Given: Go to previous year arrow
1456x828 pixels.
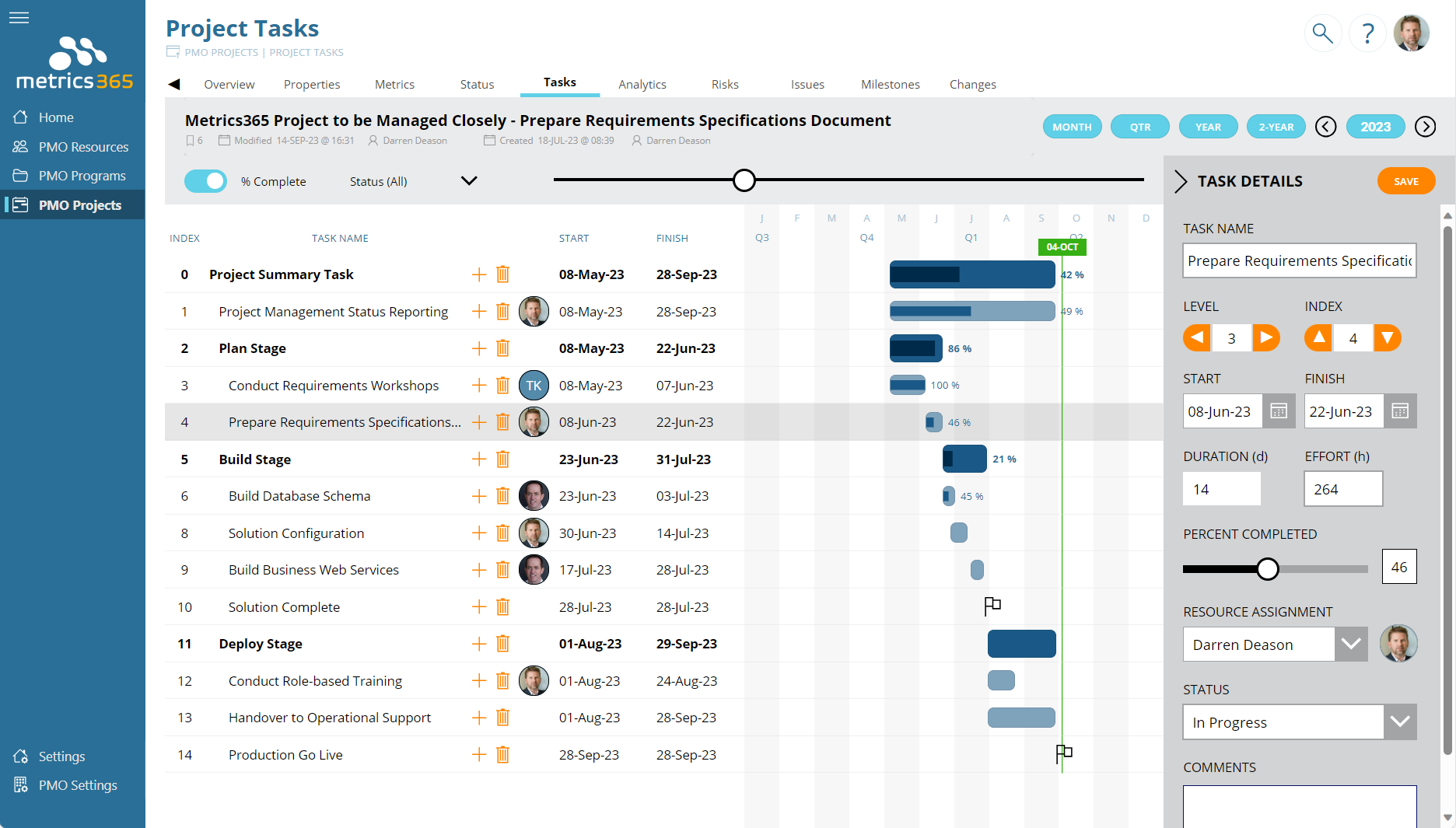Looking at the screenshot, I should tap(1326, 127).
